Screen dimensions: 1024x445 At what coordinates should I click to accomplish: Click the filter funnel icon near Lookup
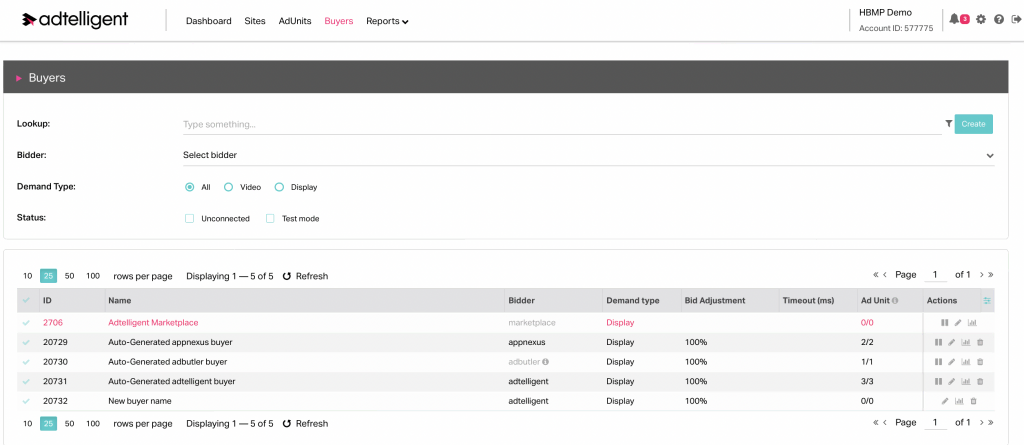[948, 124]
